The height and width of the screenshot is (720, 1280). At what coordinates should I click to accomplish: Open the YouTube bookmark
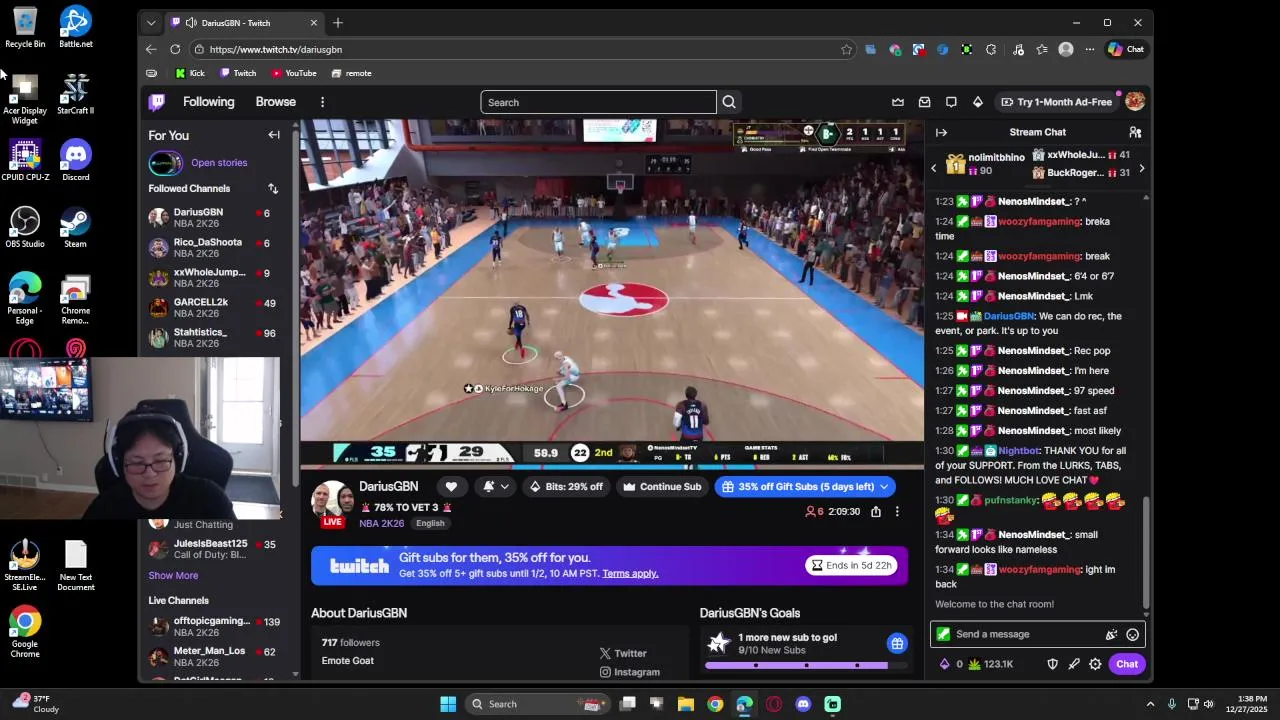(x=294, y=73)
